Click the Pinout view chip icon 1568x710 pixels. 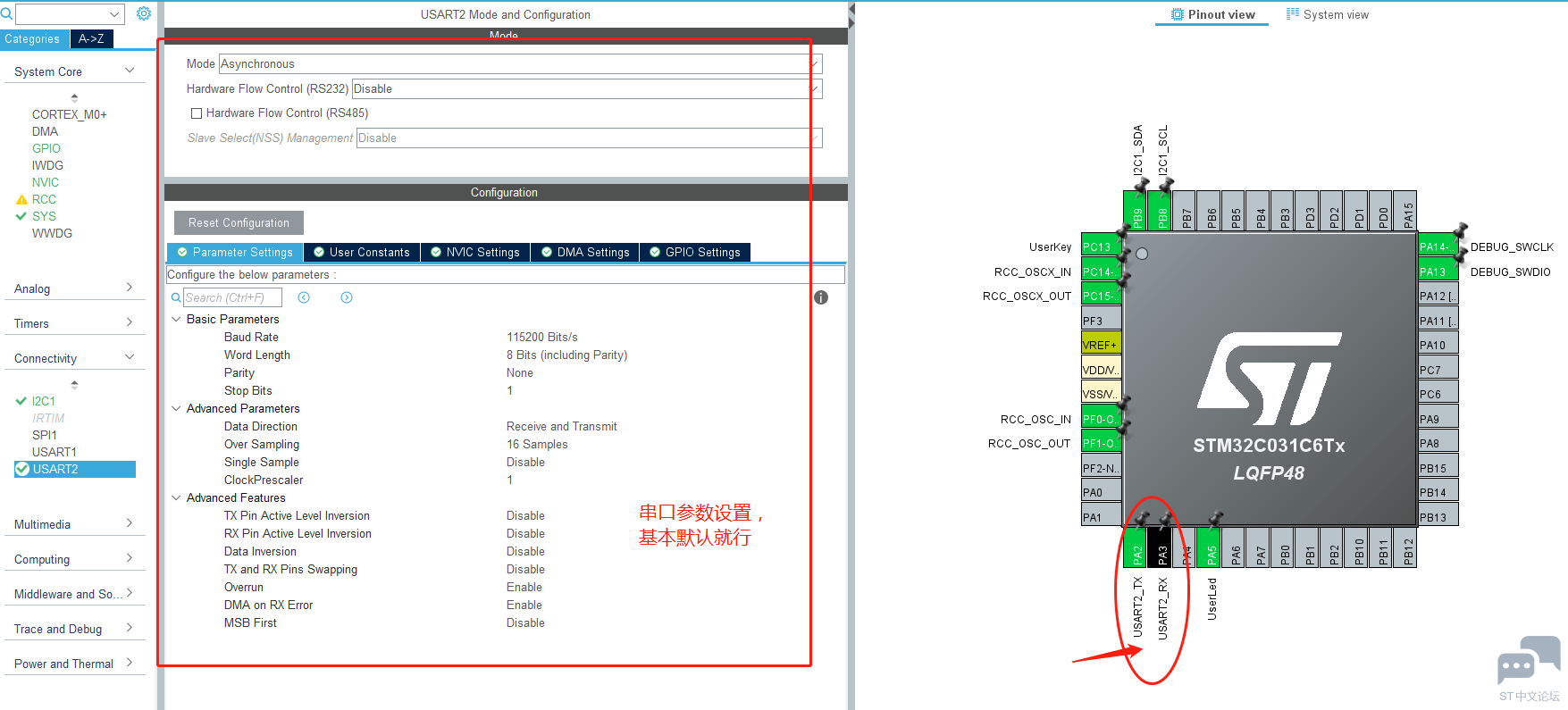point(1178,14)
